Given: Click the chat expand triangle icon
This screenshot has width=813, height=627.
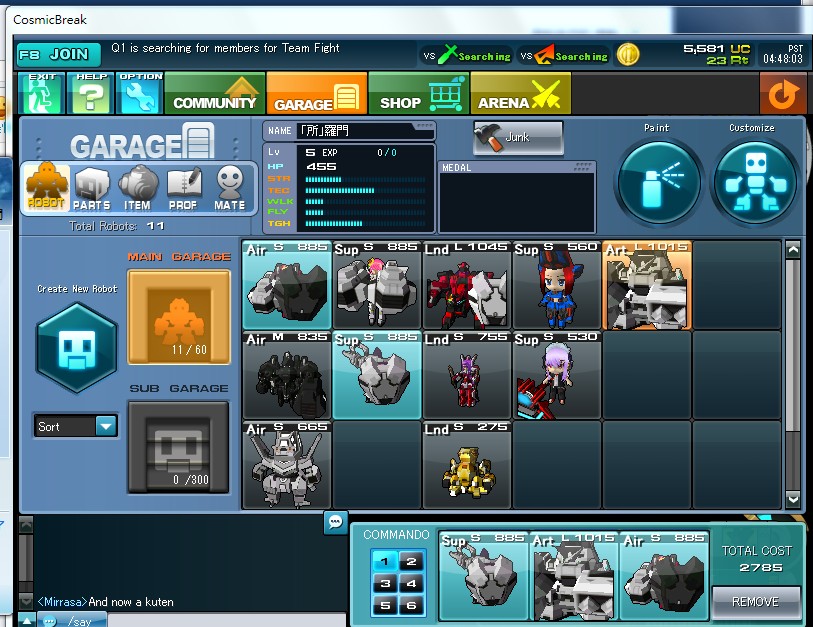Looking at the screenshot, I should (26, 620).
